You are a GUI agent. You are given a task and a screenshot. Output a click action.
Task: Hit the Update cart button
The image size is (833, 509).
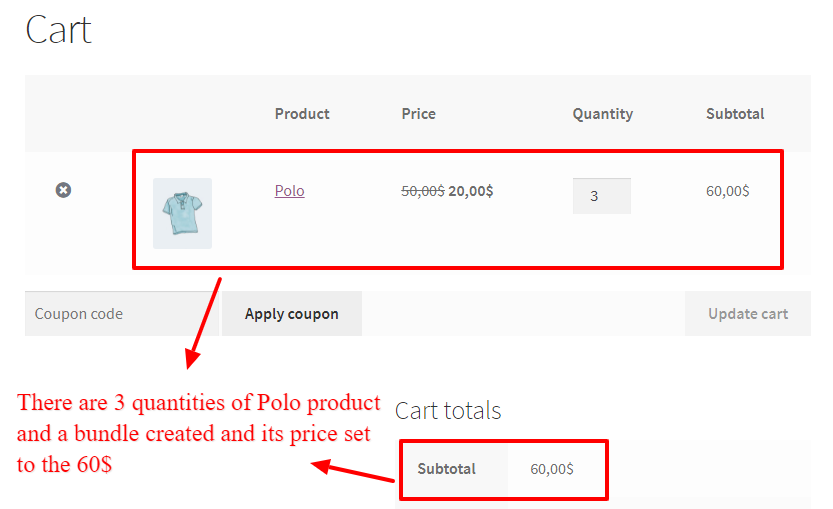pyautogui.click(x=747, y=314)
